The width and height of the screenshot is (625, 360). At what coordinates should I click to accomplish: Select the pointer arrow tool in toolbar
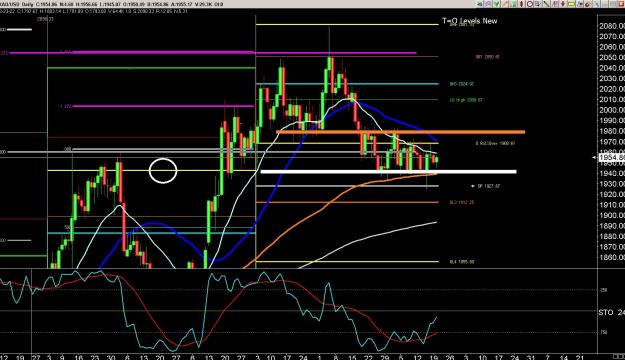[480, 4]
